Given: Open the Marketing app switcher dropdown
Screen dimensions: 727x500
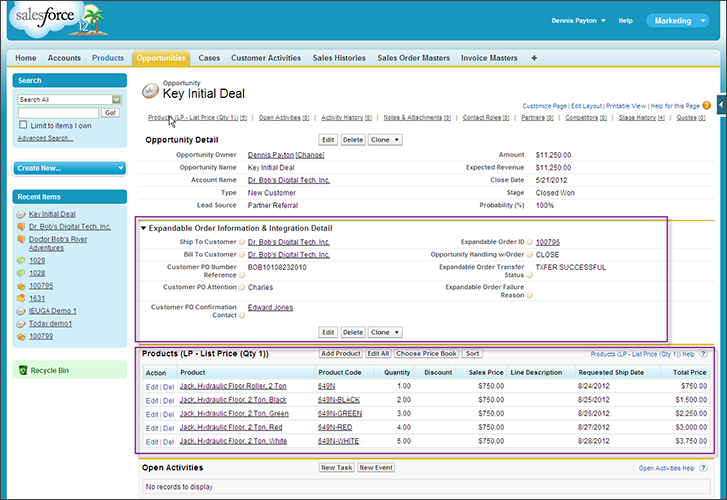Looking at the screenshot, I should coord(677,20).
